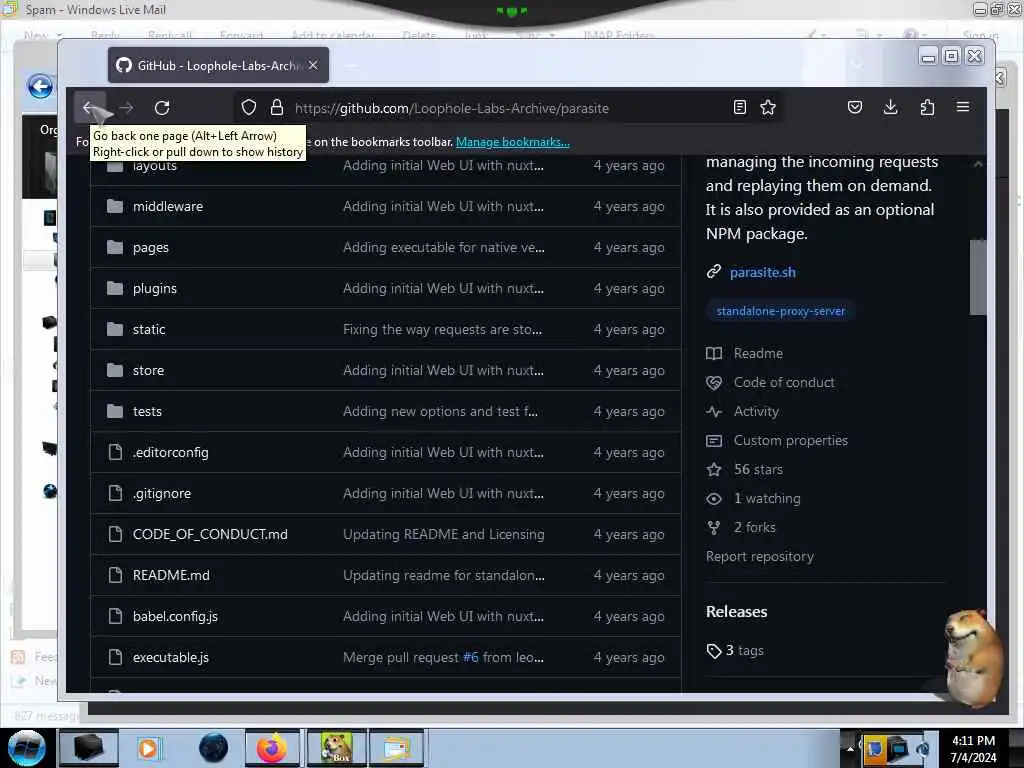Open the Pocket save icon
Screen dimensions: 1024x768
(x=855, y=108)
